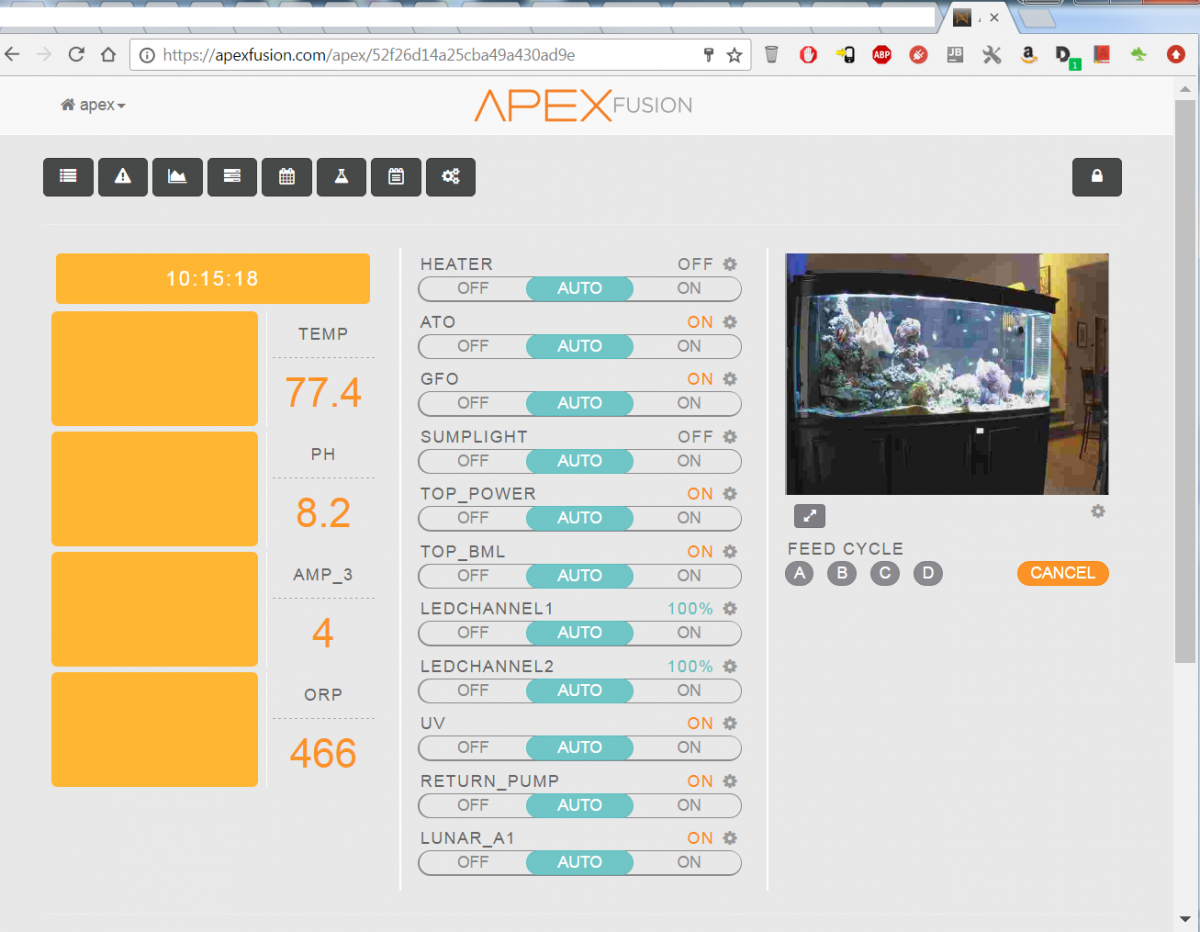The image size is (1200, 932).
Task: Open the flask measurements icon
Action: 341,177
